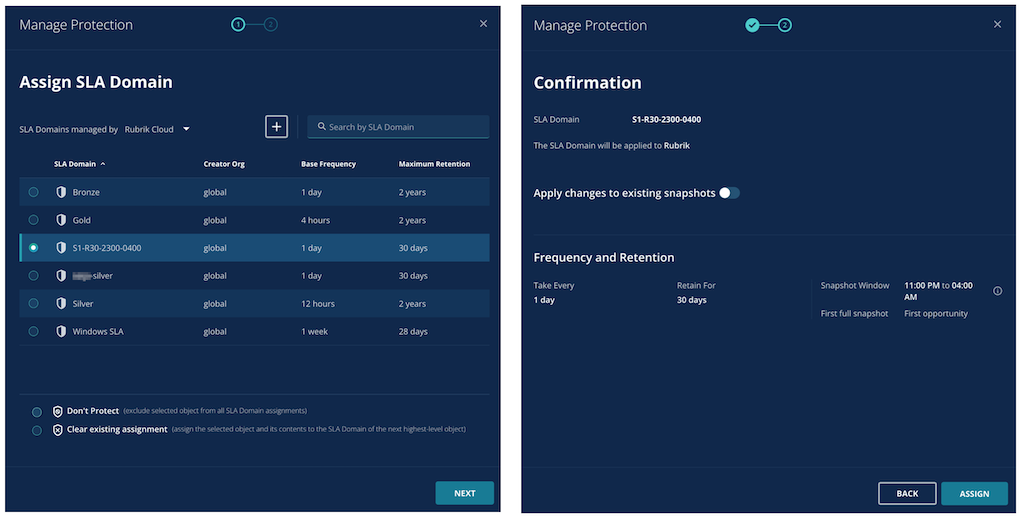This screenshot has height=522, width=1024.
Task: Click the Bronze domain name
Action: [86, 192]
